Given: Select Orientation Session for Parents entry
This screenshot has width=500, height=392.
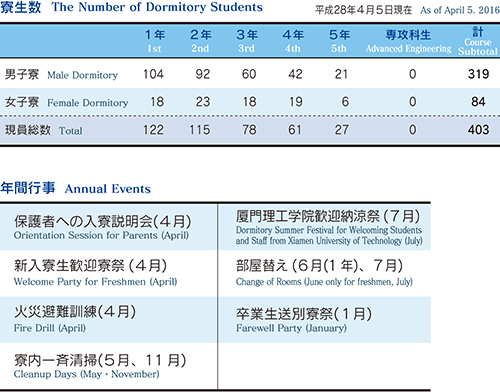Looking at the screenshot, I should (102, 227).
